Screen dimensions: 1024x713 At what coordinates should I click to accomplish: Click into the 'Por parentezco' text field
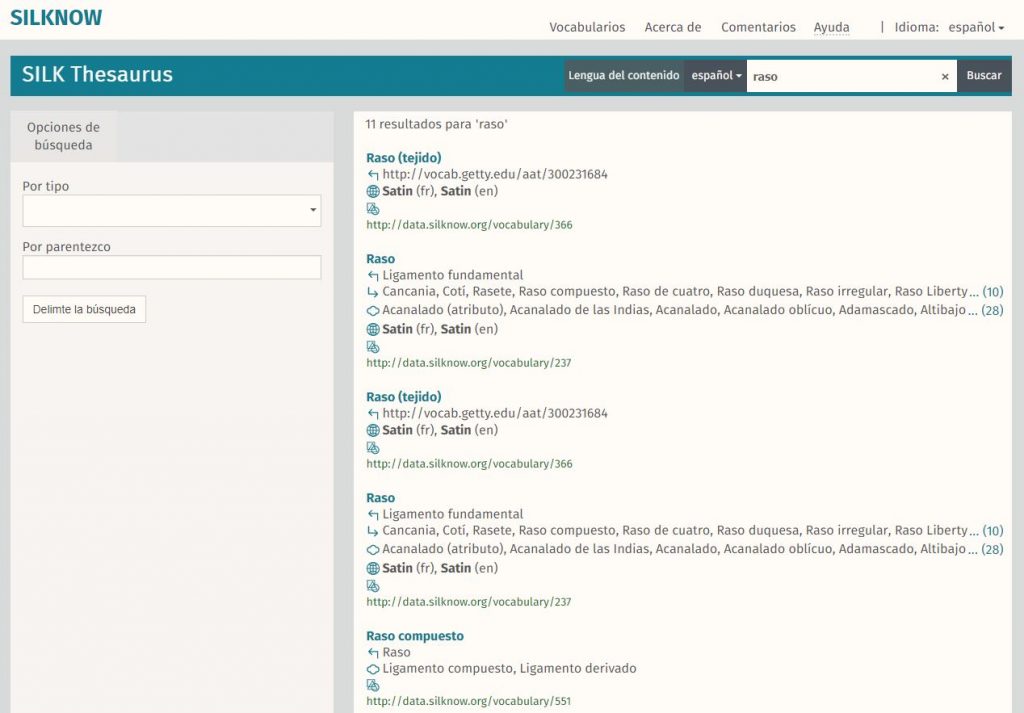(171, 268)
